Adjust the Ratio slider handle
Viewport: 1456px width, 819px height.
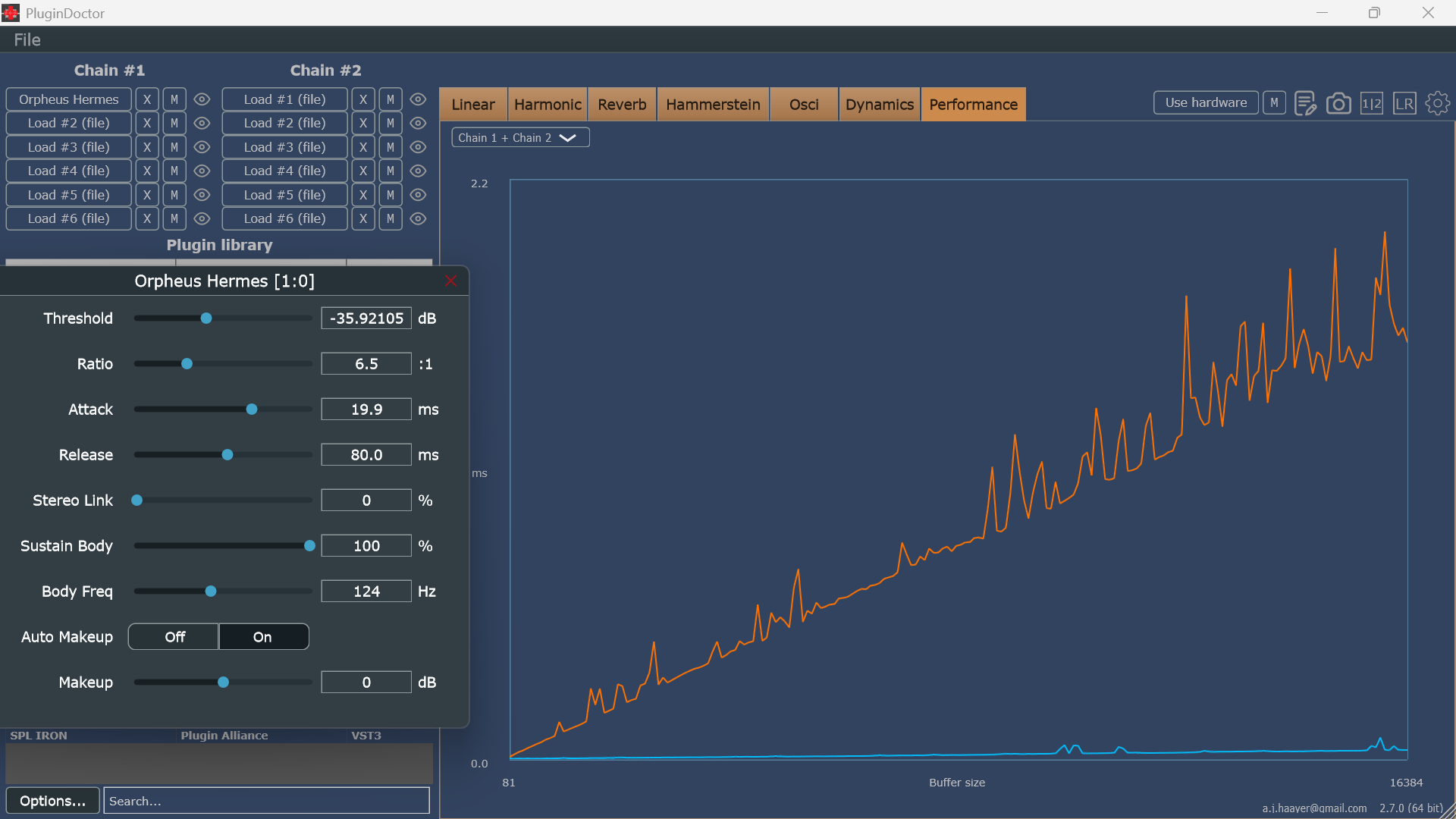187,364
